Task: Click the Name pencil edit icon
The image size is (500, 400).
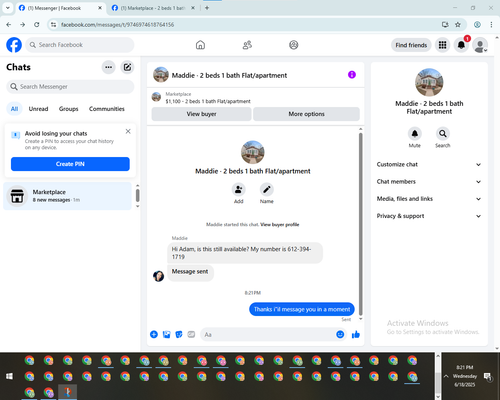Action: [267, 189]
